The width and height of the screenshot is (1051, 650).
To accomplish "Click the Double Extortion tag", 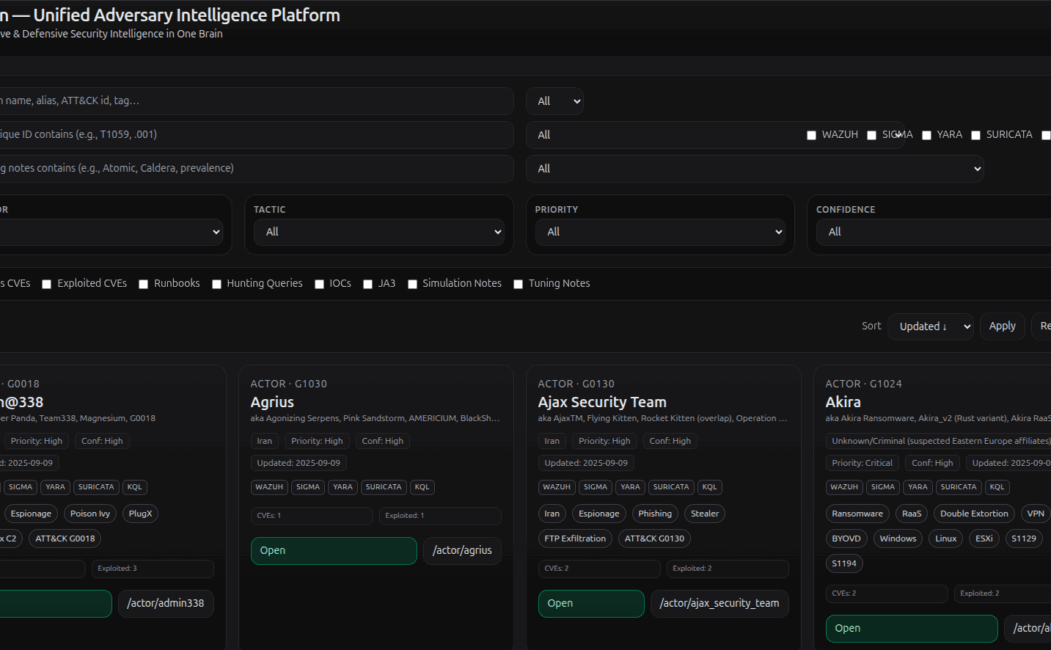I will (974, 514).
